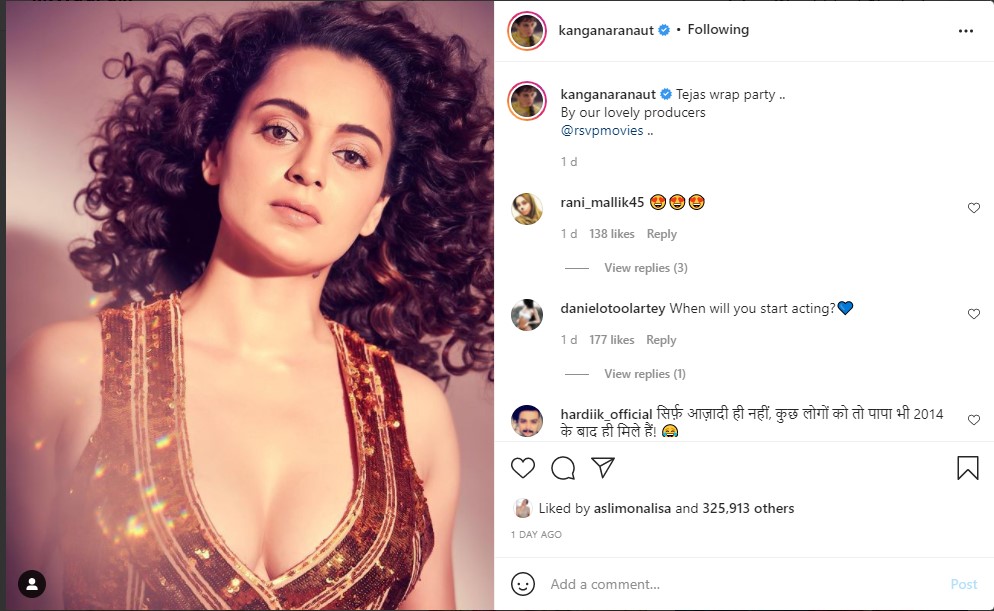The image size is (994, 611).
Task: Like hardiik_official's comment heart
Action: pos(974,419)
